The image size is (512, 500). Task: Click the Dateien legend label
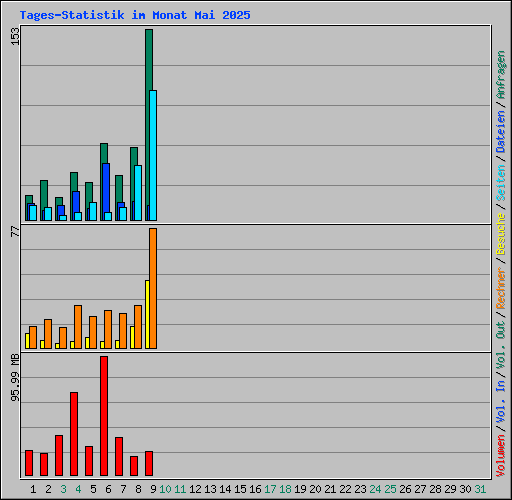pyautogui.click(x=501, y=132)
